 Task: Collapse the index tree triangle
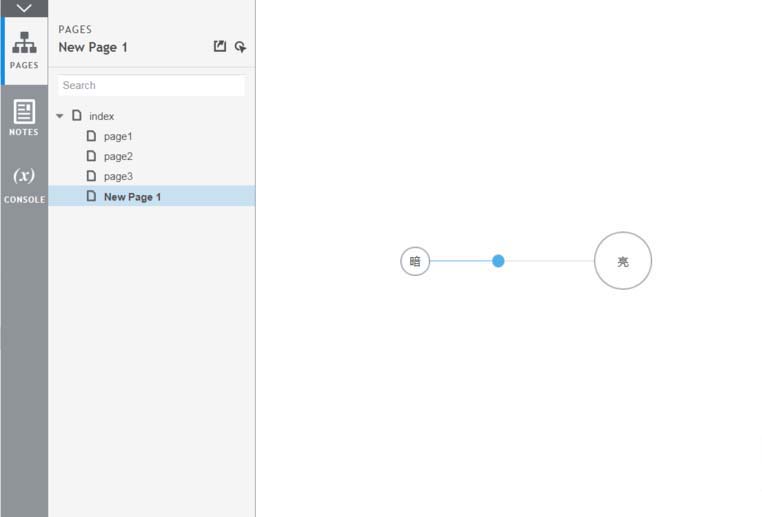(60, 116)
